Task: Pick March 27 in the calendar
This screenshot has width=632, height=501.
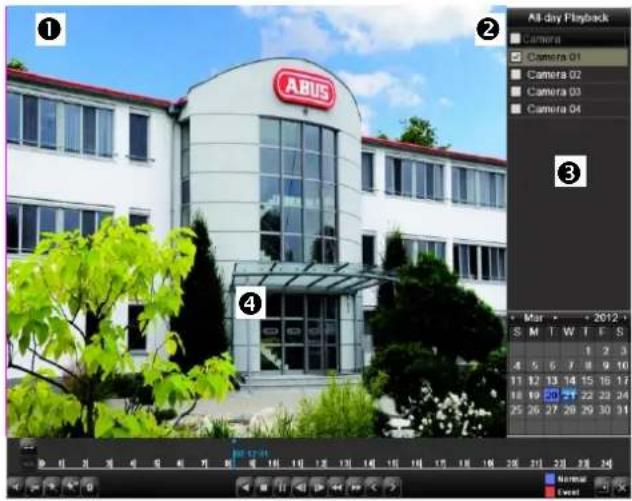Action: [x=551, y=410]
